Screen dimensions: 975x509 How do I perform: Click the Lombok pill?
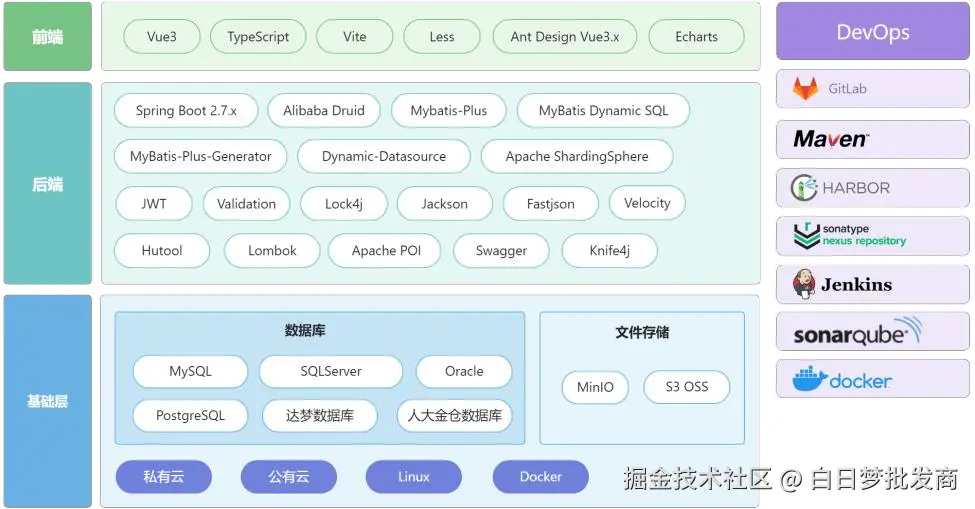click(272, 250)
